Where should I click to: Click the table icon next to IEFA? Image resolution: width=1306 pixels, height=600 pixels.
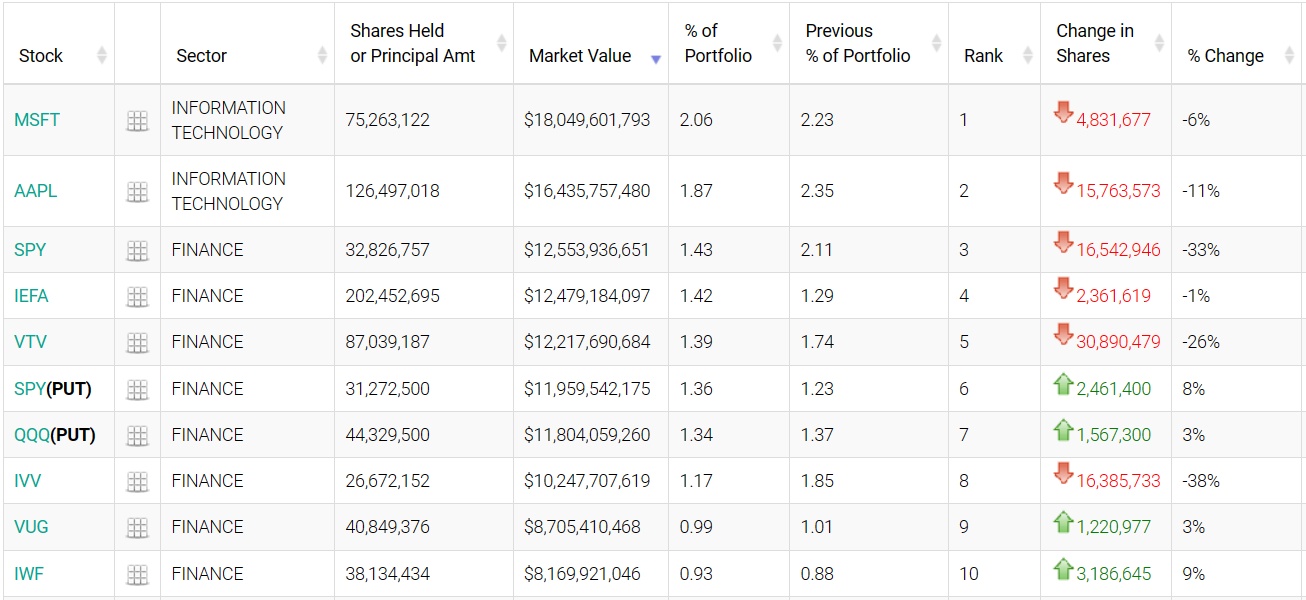pyautogui.click(x=137, y=297)
